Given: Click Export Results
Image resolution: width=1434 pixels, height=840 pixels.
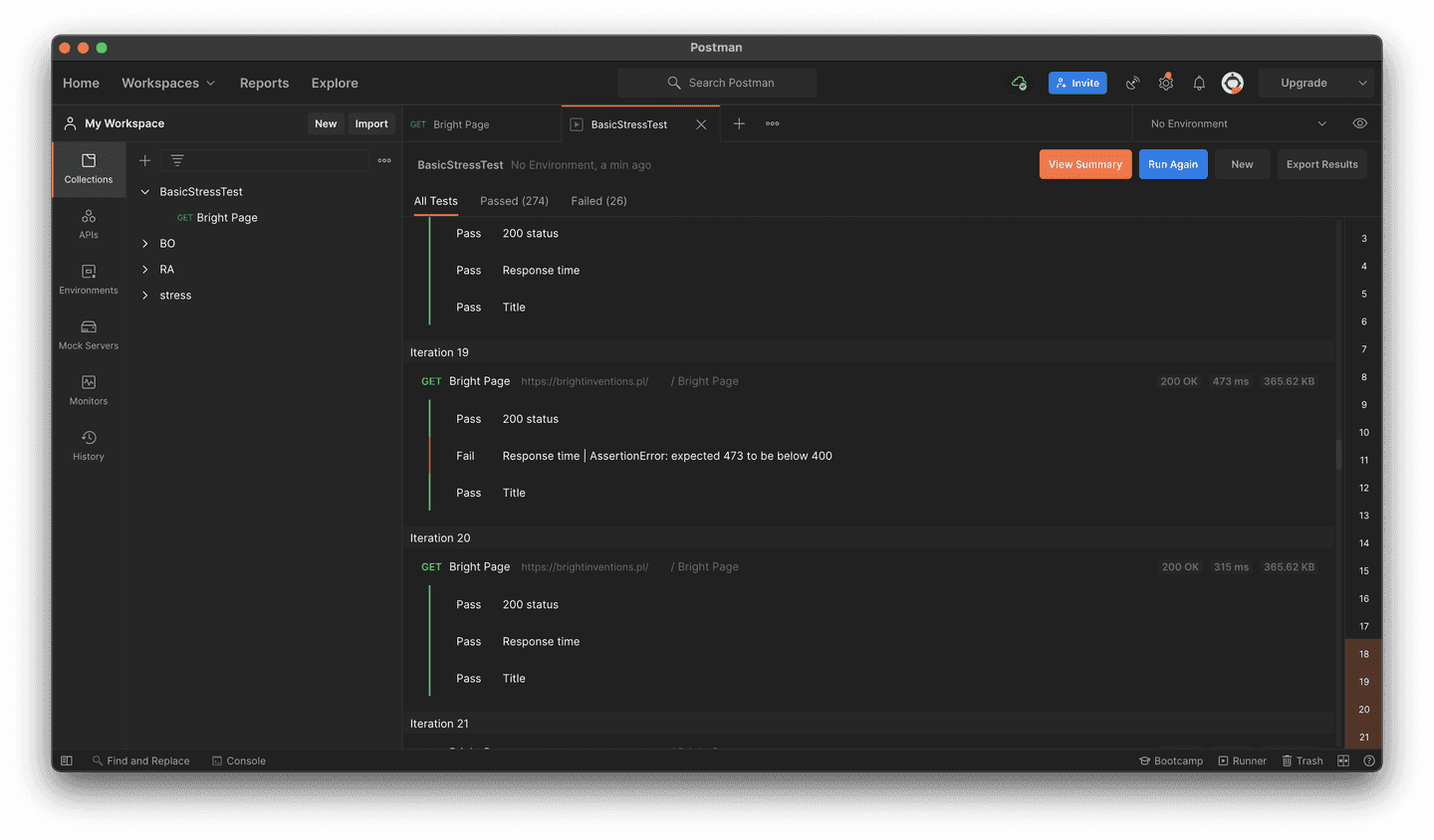Looking at the screenshot, I should 1321,163.
